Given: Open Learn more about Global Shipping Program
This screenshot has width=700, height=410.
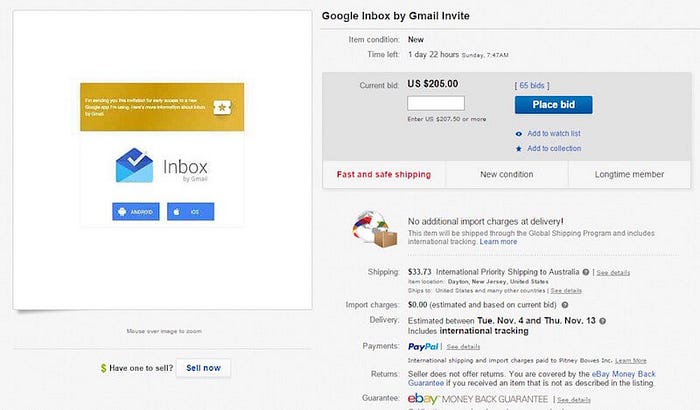Looking at the screenshot, I should (x=498, y=242).
